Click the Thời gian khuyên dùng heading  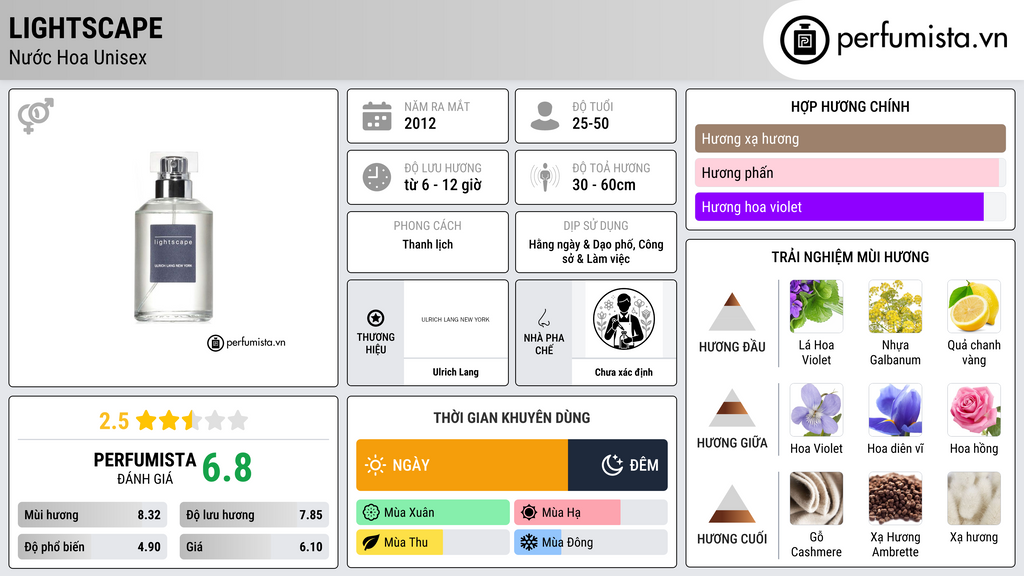(x=511, y=417)
